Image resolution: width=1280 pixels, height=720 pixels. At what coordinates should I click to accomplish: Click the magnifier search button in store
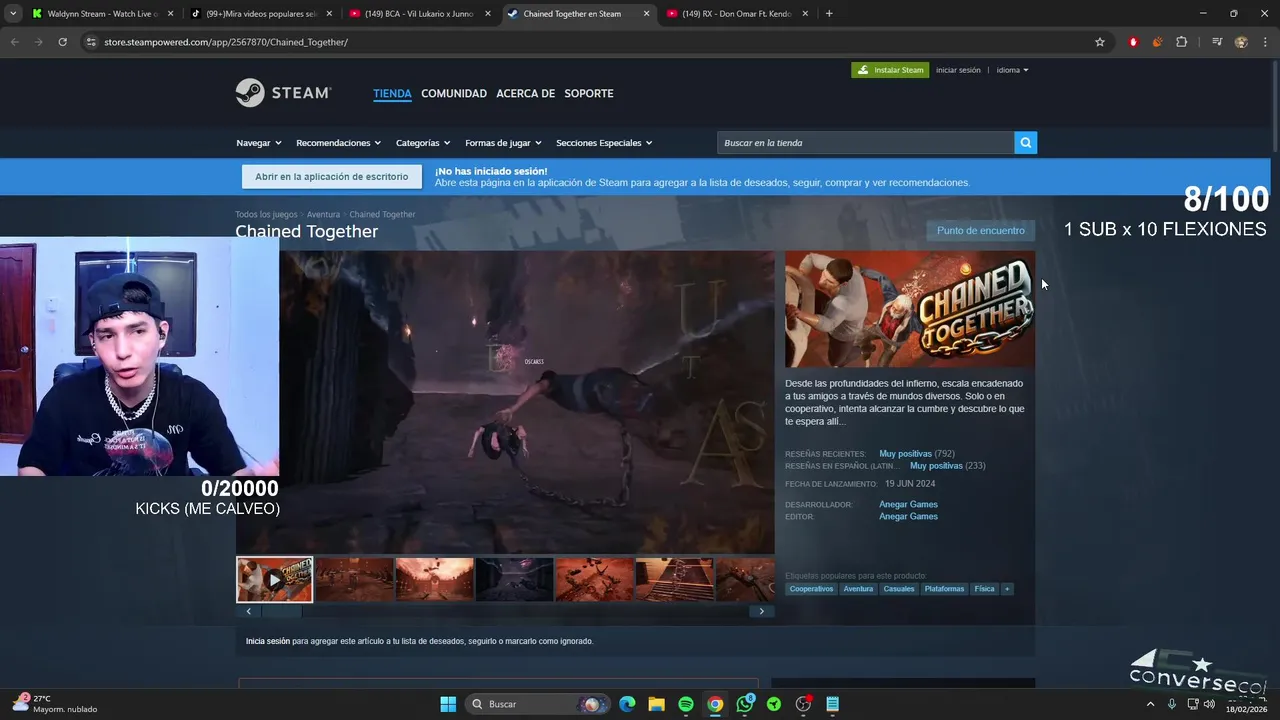1025,143
